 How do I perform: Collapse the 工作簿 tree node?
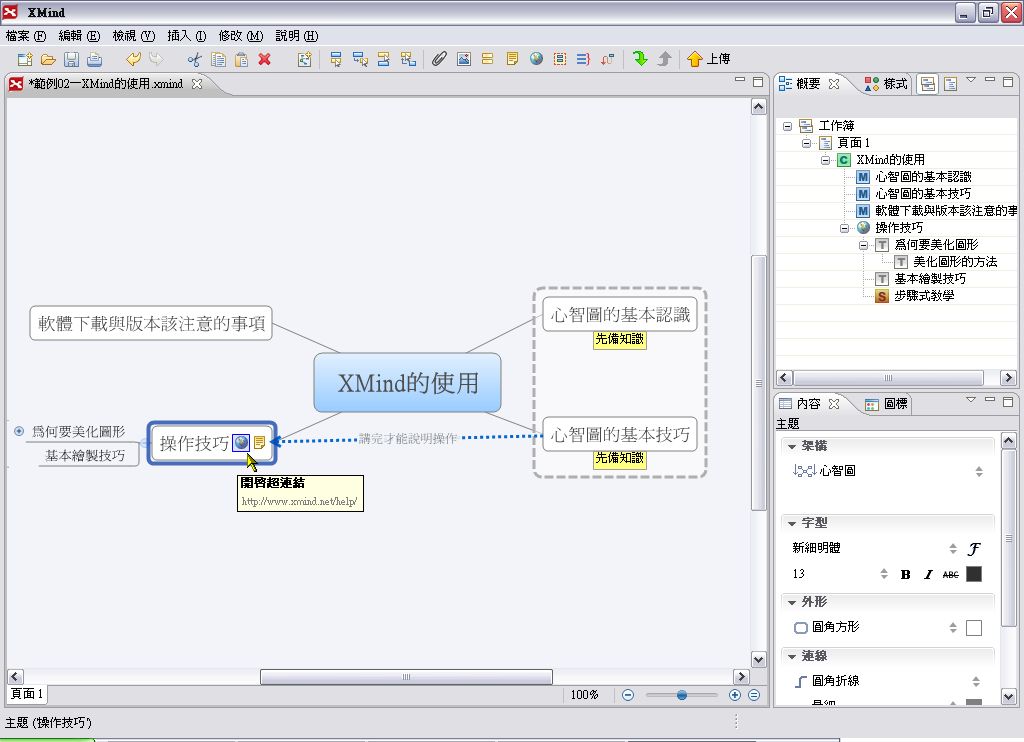click(x=788, y=126)
